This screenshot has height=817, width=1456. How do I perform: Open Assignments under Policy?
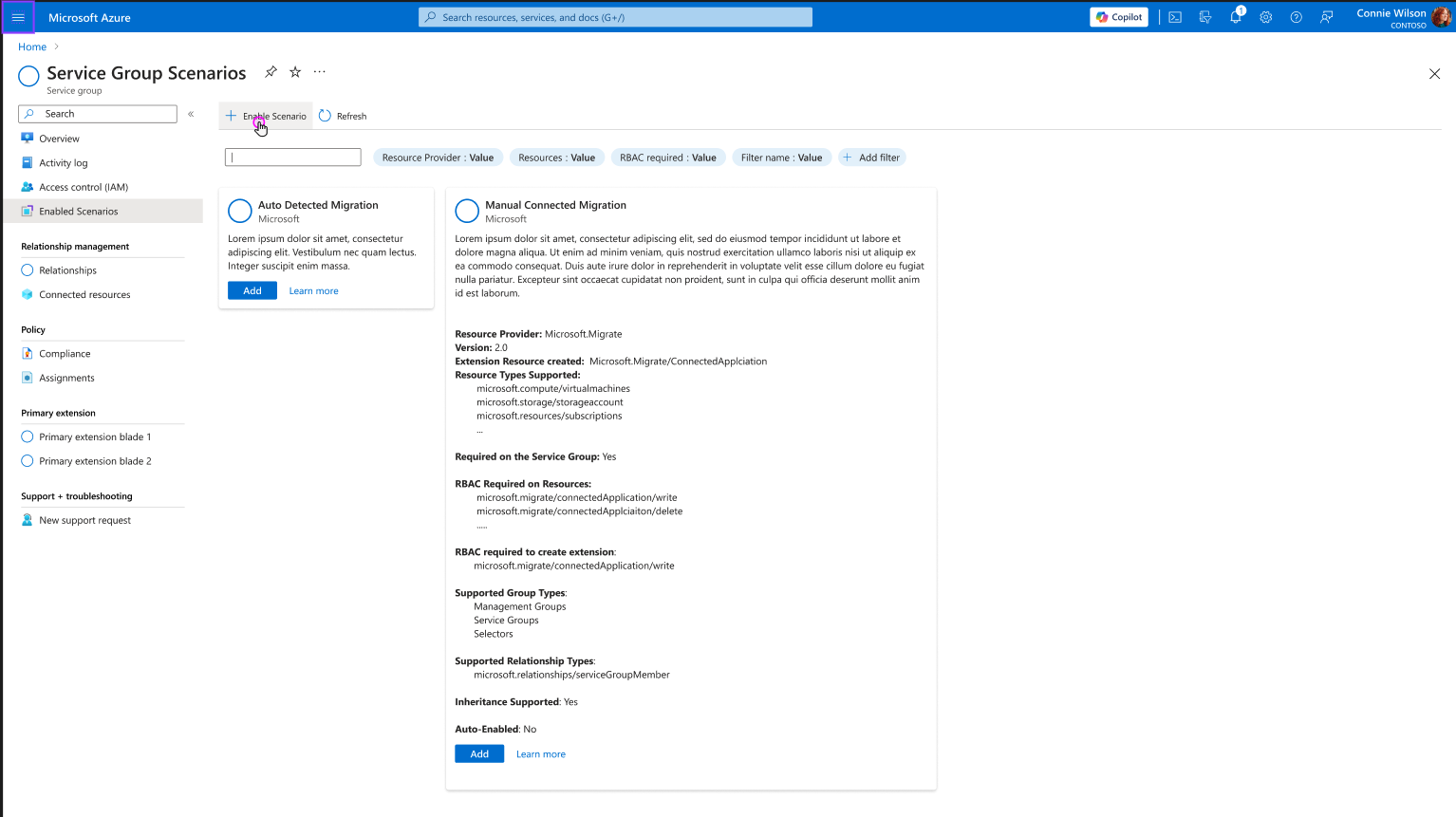click(x=66, y=378)
